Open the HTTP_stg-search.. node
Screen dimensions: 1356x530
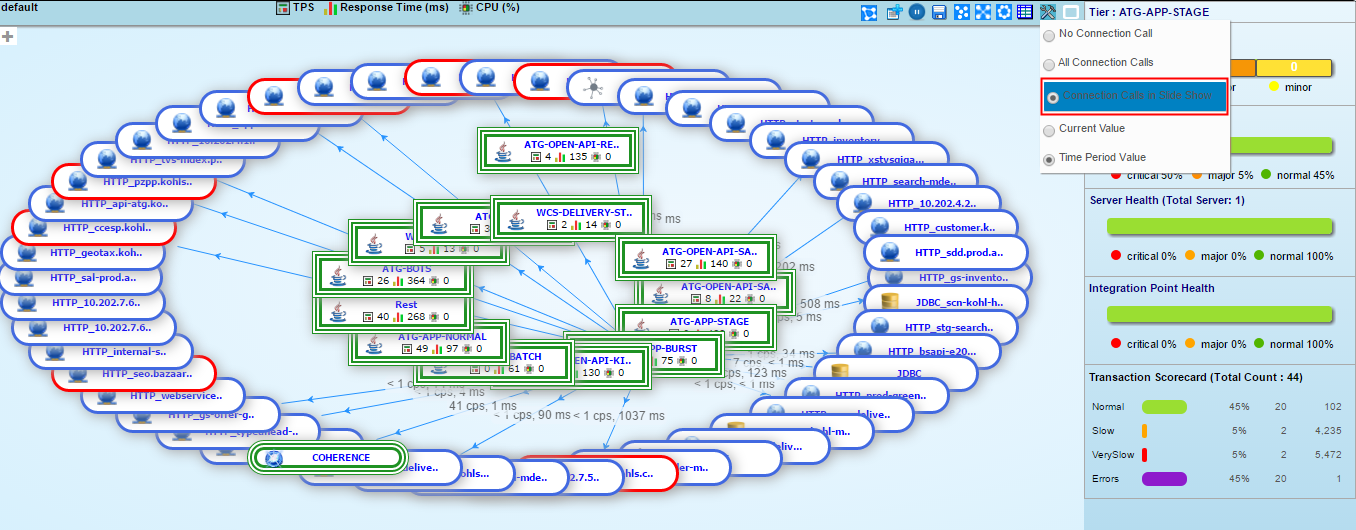[938, 328]
